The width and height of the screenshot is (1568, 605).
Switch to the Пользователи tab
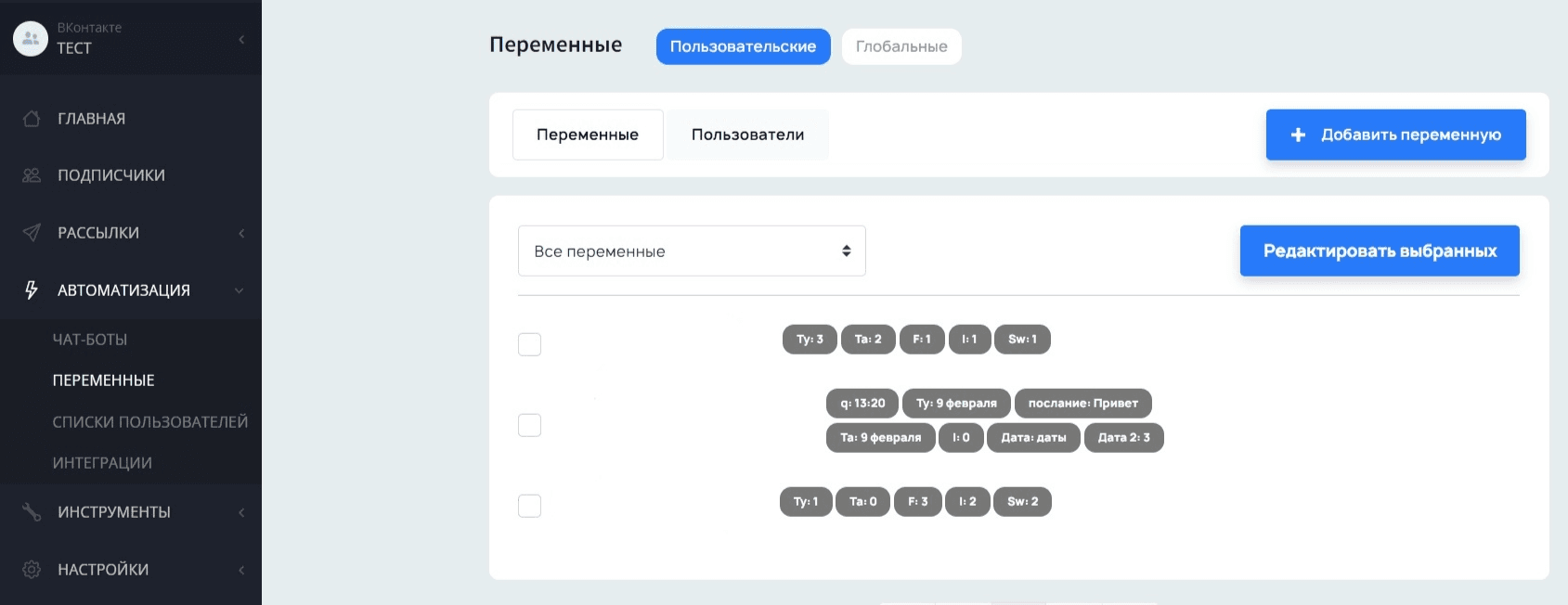pos(747,135)
